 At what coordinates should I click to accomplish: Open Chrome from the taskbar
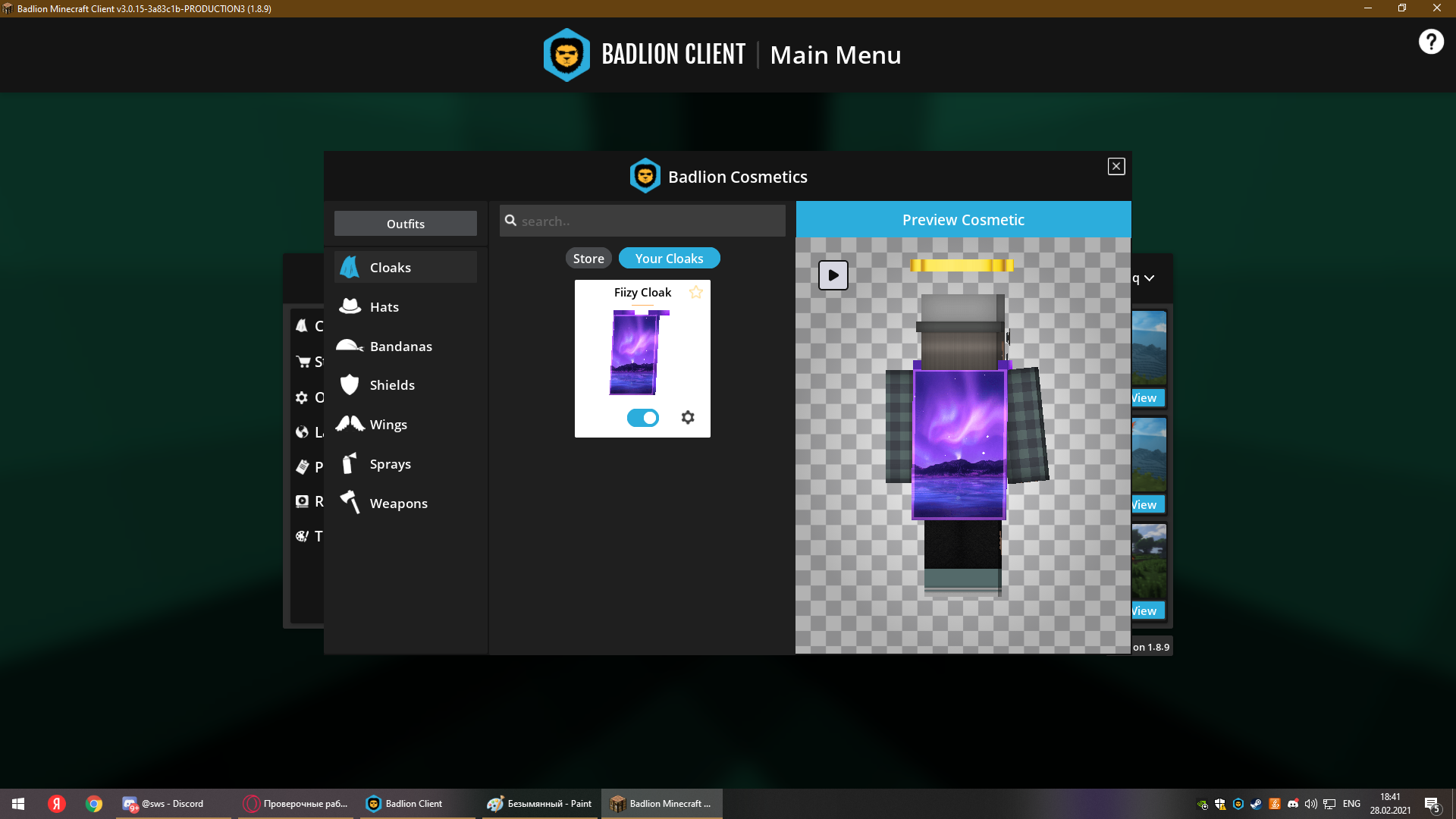tap(94, 804)
